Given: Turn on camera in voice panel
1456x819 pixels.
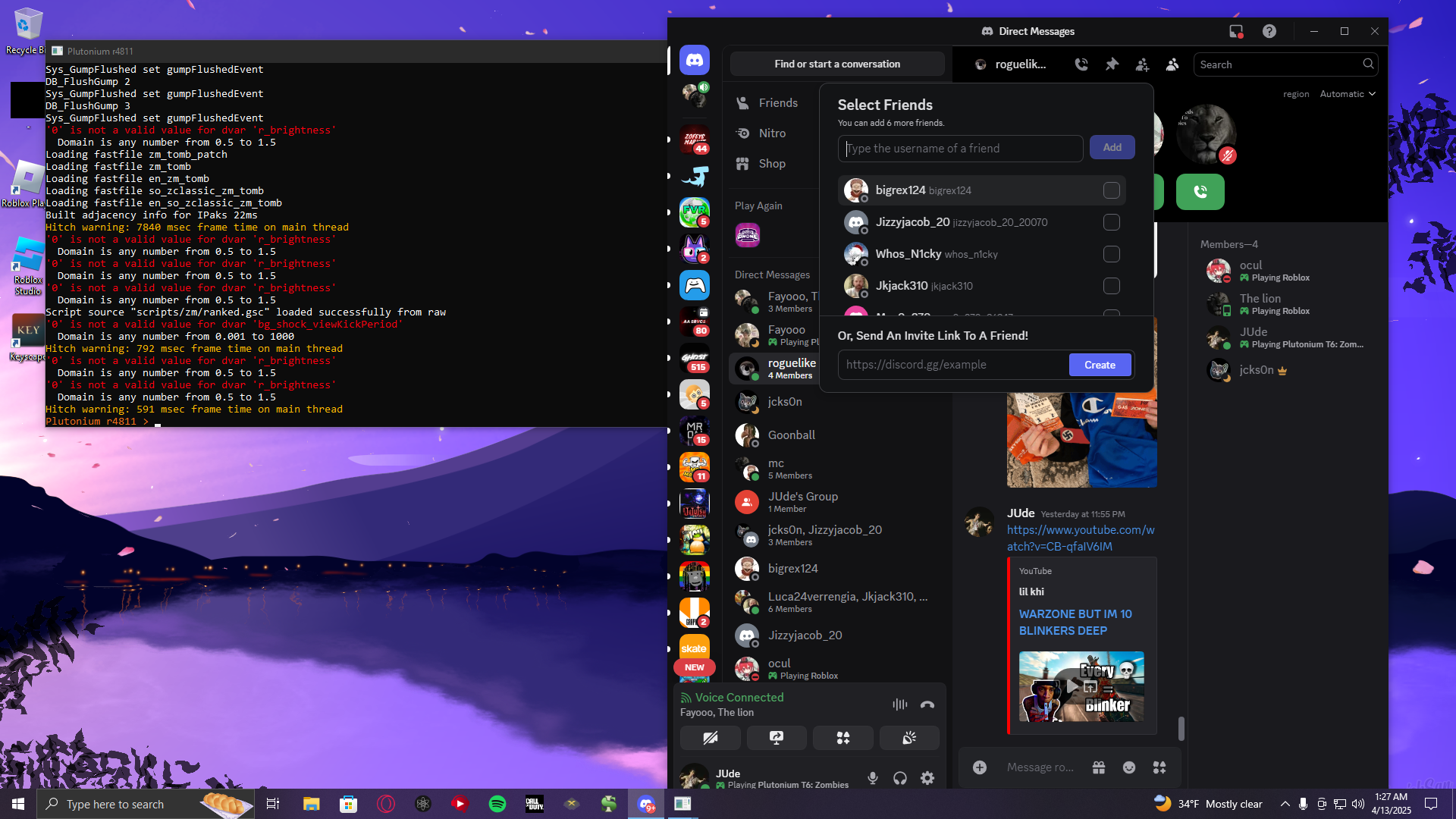Looking at the screenshot, I should (711, 738).
